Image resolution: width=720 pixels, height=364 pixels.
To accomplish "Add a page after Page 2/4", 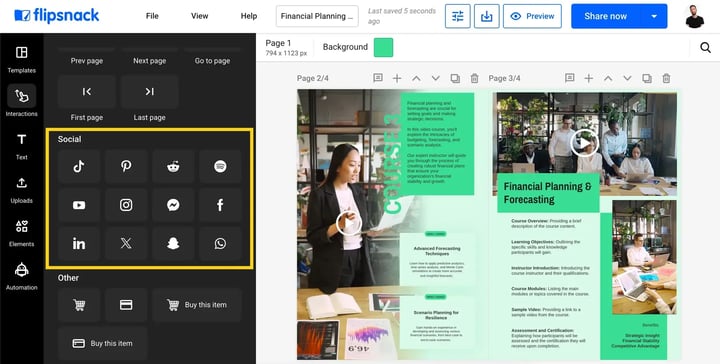I will click(x=397, y=78).
